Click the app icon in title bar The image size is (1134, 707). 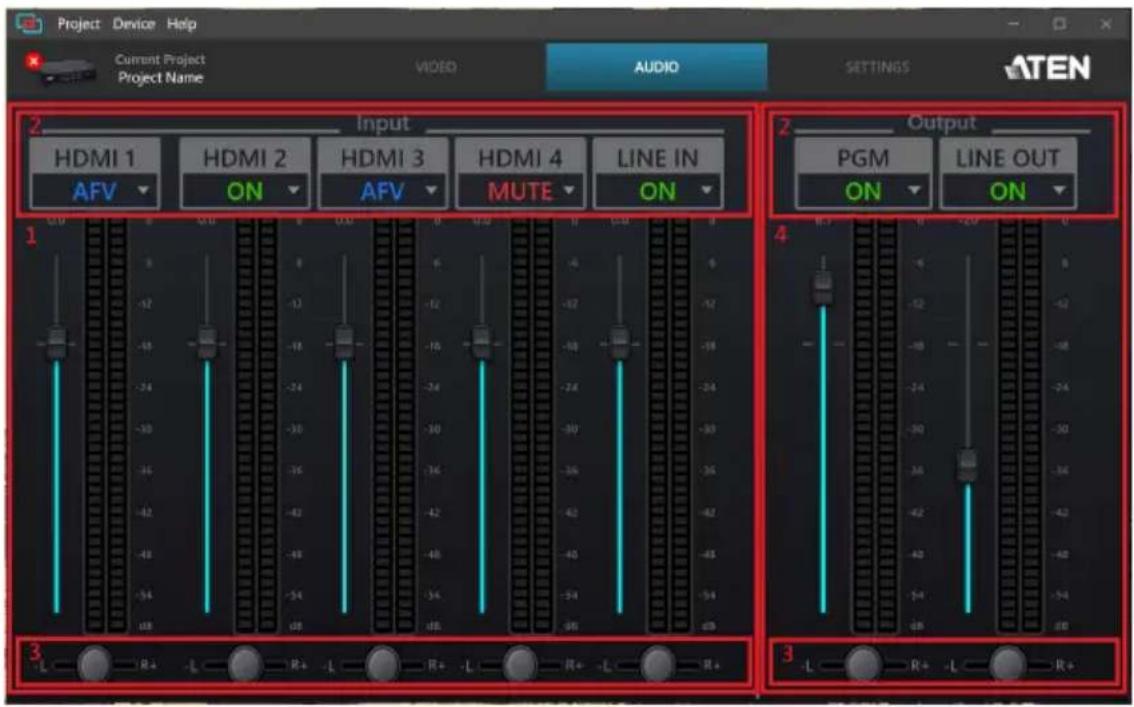tap(30, 24)
